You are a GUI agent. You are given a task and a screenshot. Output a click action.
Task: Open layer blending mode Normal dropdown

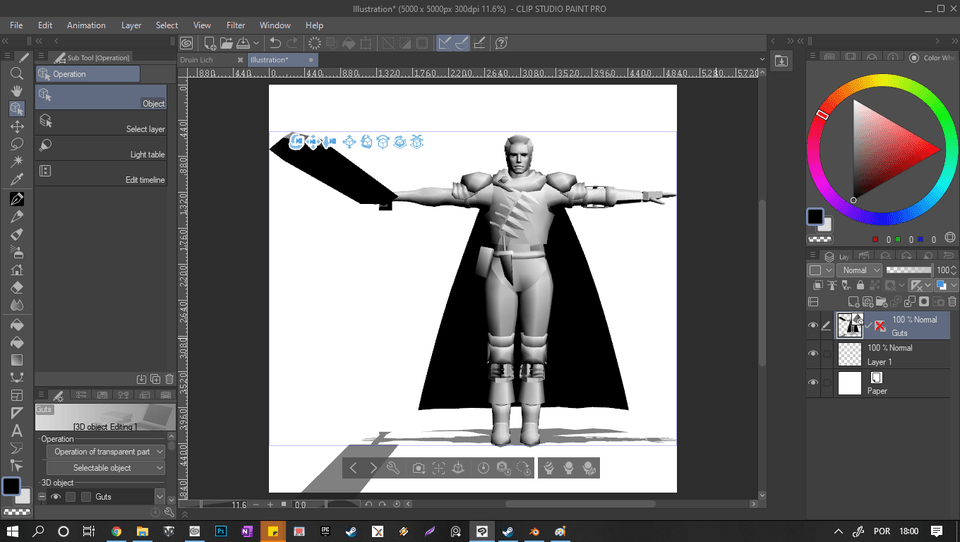860,270
